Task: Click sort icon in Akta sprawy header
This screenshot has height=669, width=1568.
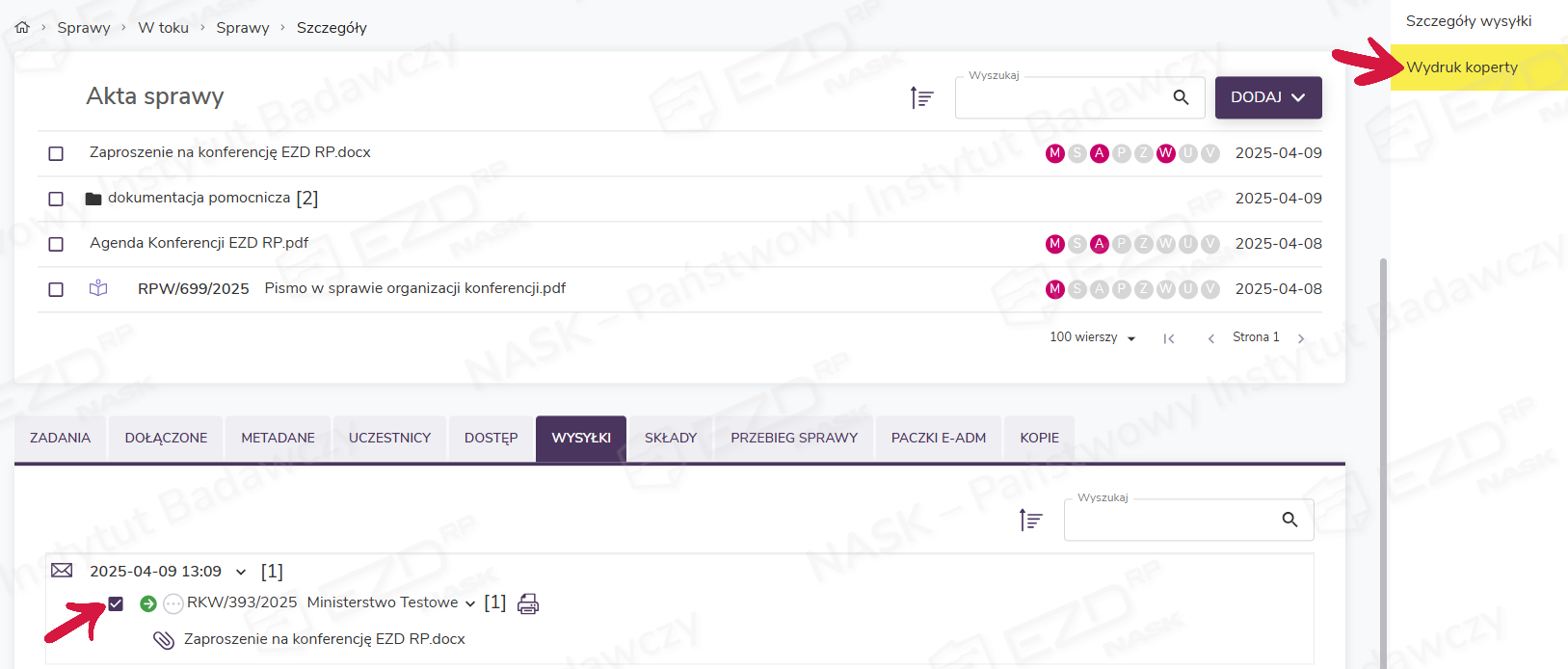Action: click(922, 97)
